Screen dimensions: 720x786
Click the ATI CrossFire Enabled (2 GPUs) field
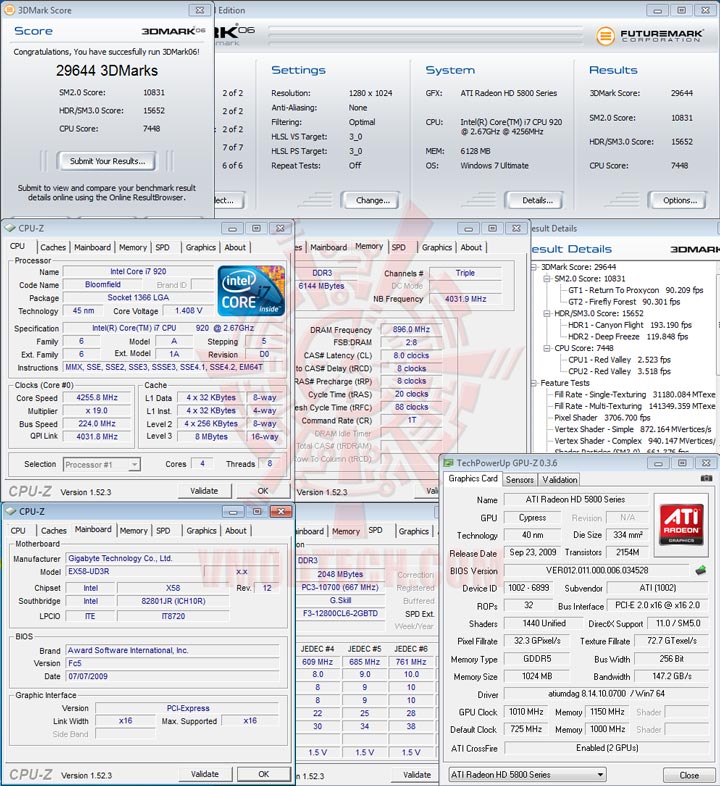pyautogui.click(x=606, y=748)
